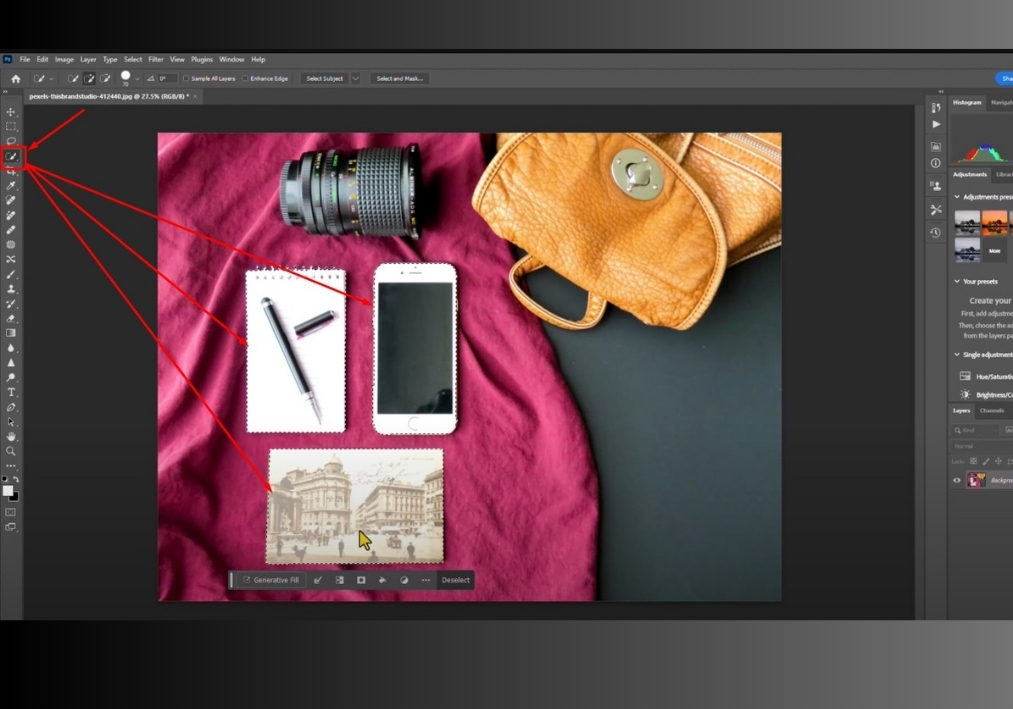1013x709 pixels.
Task: Enable Sample All Layers checkbox
Action: point(186,79)
